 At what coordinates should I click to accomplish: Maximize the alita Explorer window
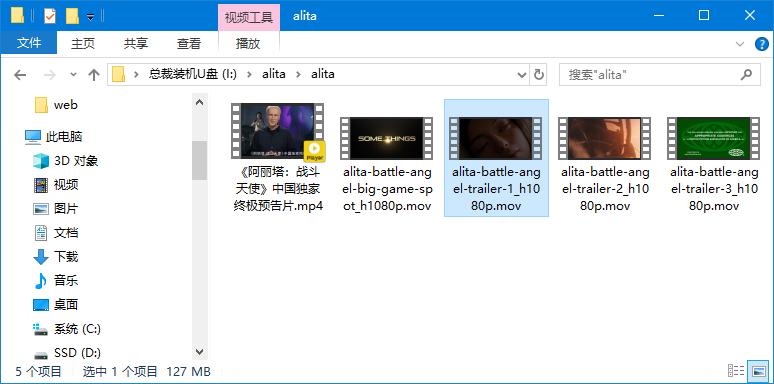(x=704, y=16)
